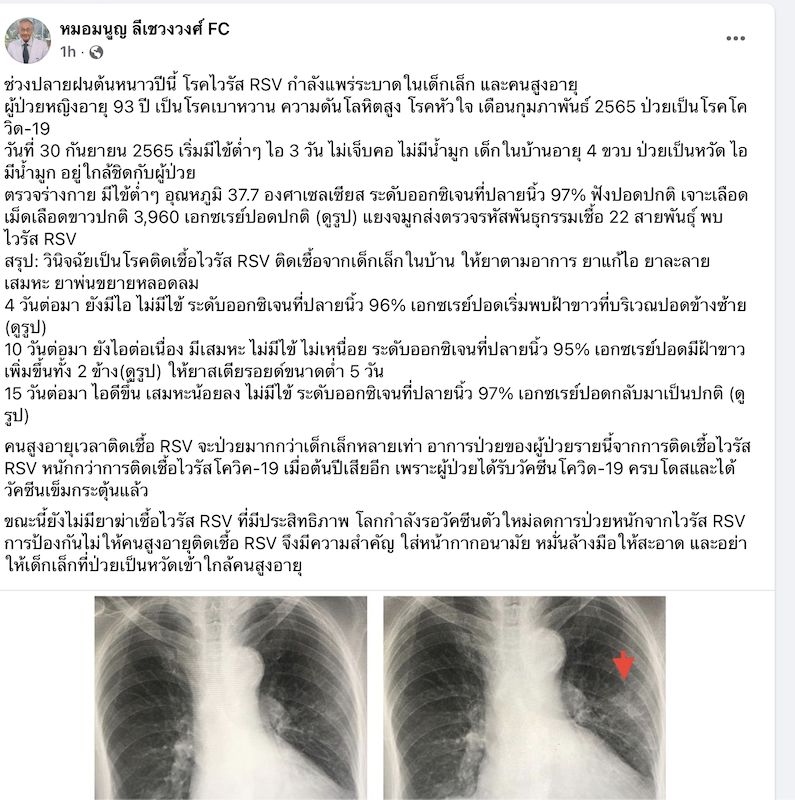Click the globe public audience icon
Image resolution: width=795 pixels, height=800 pixels.
(96, 52)
